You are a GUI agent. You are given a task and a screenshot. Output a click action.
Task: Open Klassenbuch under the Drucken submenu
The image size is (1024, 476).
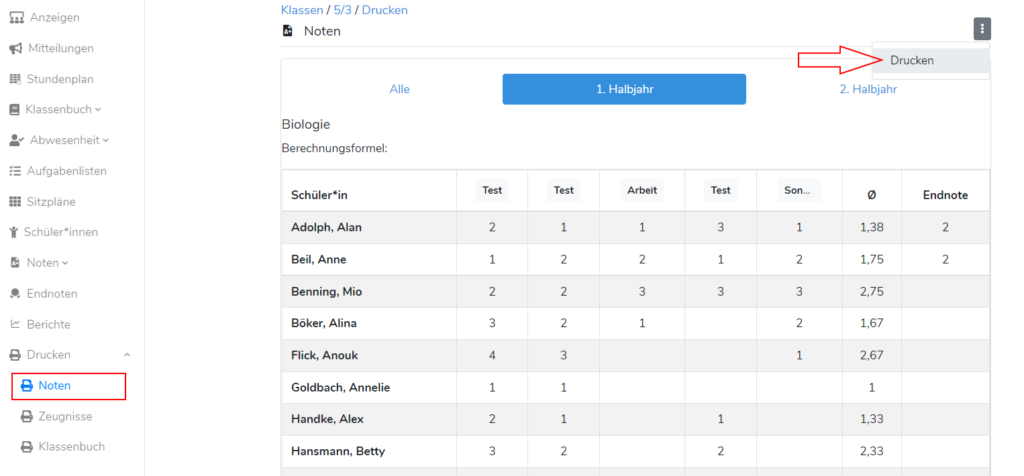click(71, 447)
